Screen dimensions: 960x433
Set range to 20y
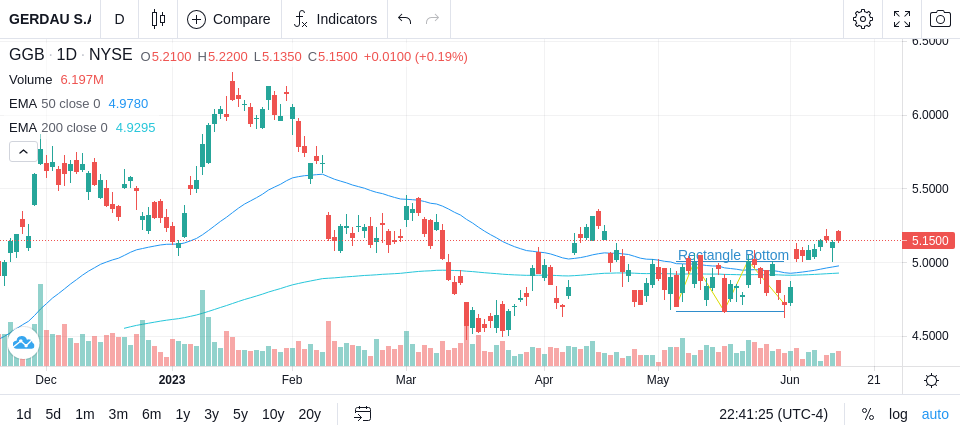point(310,415)
